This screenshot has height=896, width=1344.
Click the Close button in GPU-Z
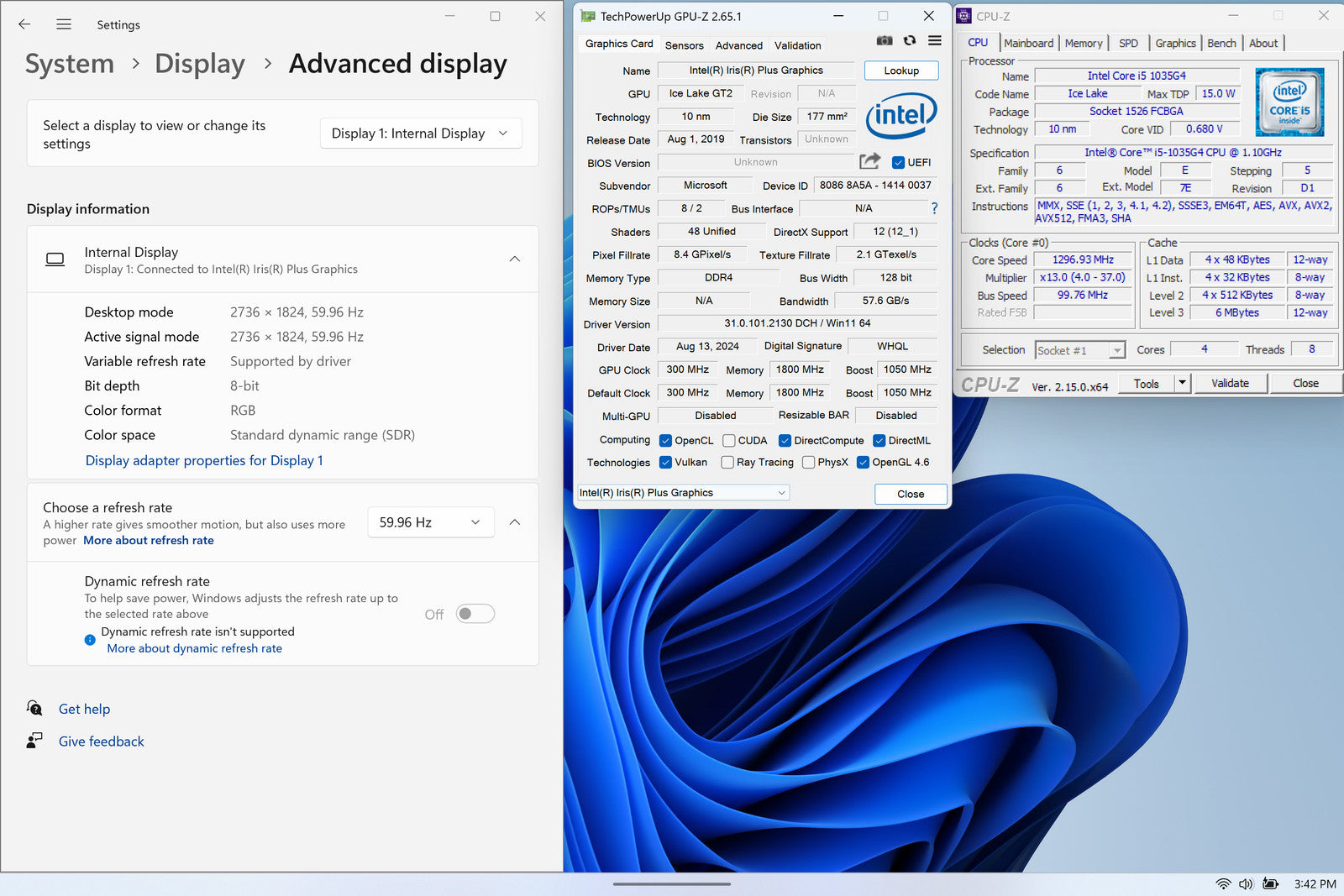[x=911, y=494]
